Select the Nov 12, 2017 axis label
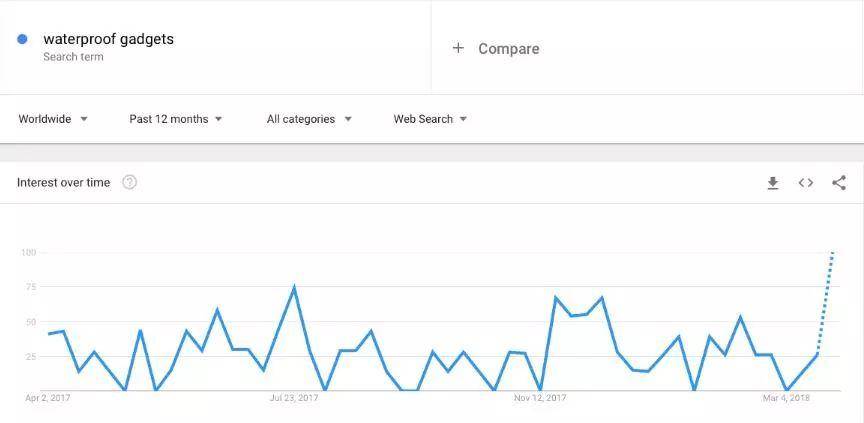864x423 pixels. [540, 398]
